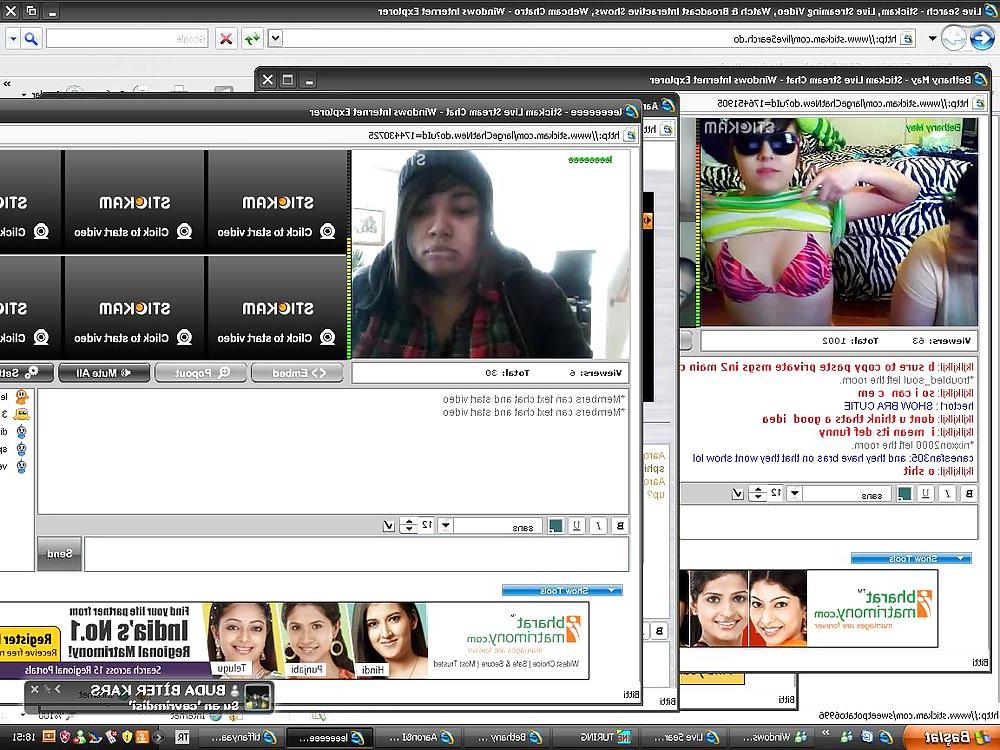
Task: Toggle underline in leeeeeee chat toolbar
Action: point(577,526)
